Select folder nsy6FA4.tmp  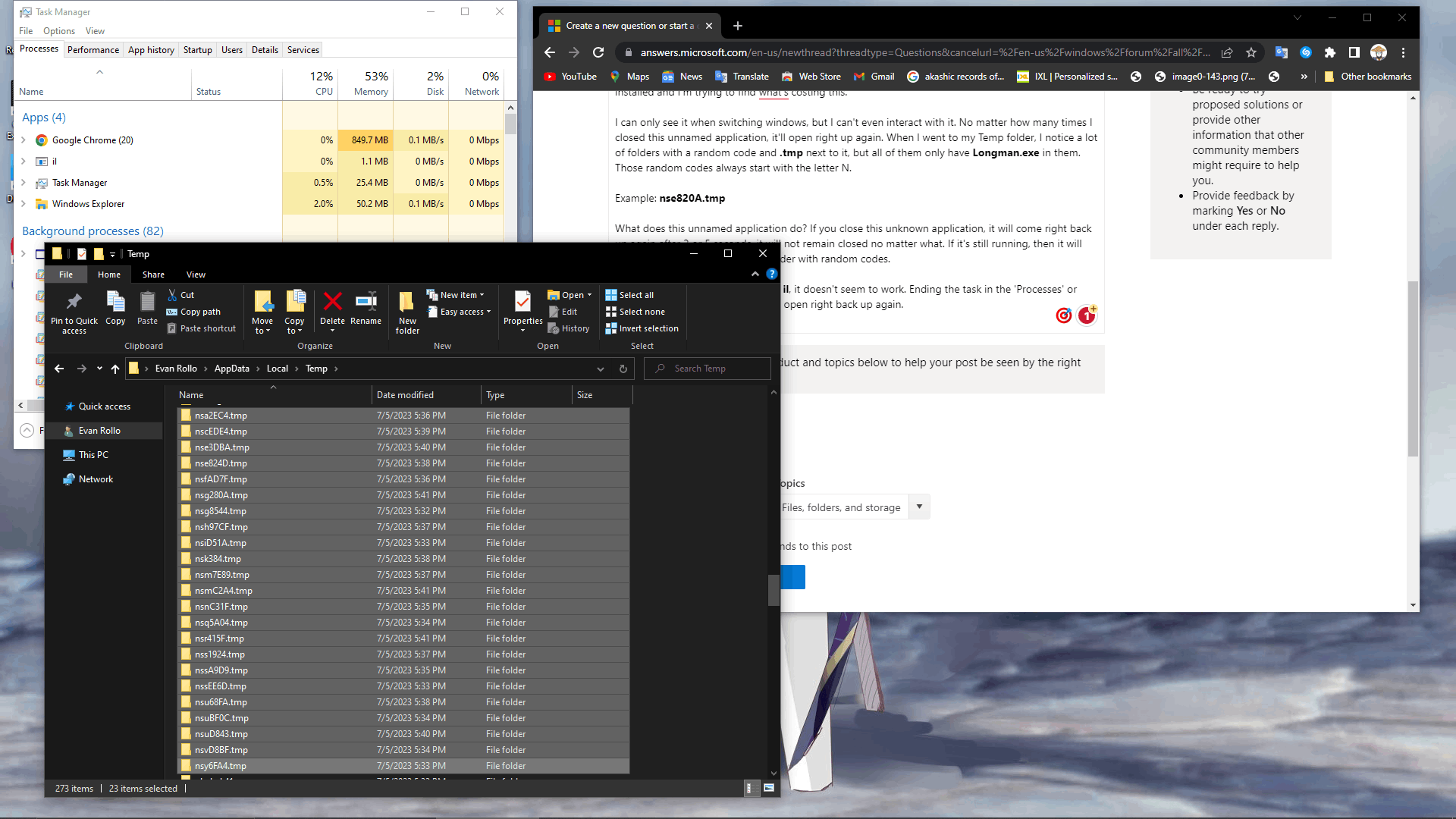(403, 766)
